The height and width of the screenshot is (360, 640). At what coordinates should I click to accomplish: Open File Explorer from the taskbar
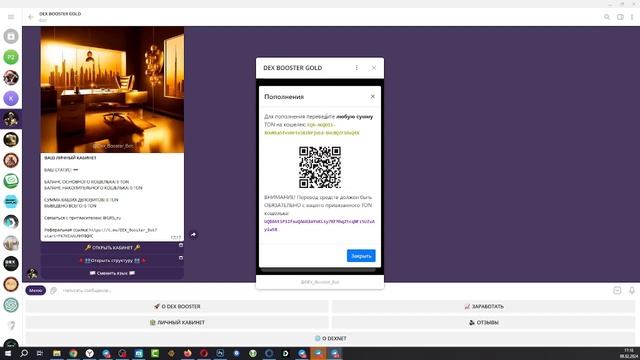click(x=57, y=353)
